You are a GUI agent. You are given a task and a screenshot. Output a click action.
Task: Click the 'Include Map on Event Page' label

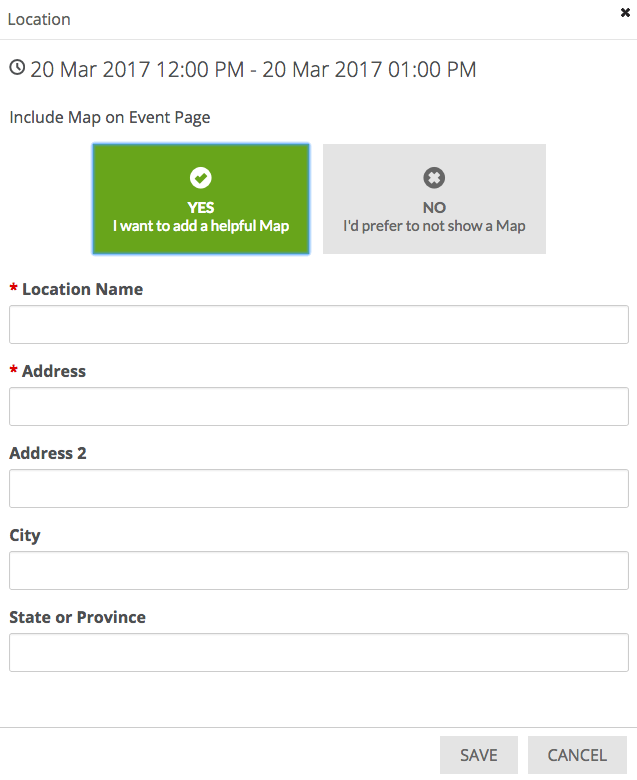point(110,117)
